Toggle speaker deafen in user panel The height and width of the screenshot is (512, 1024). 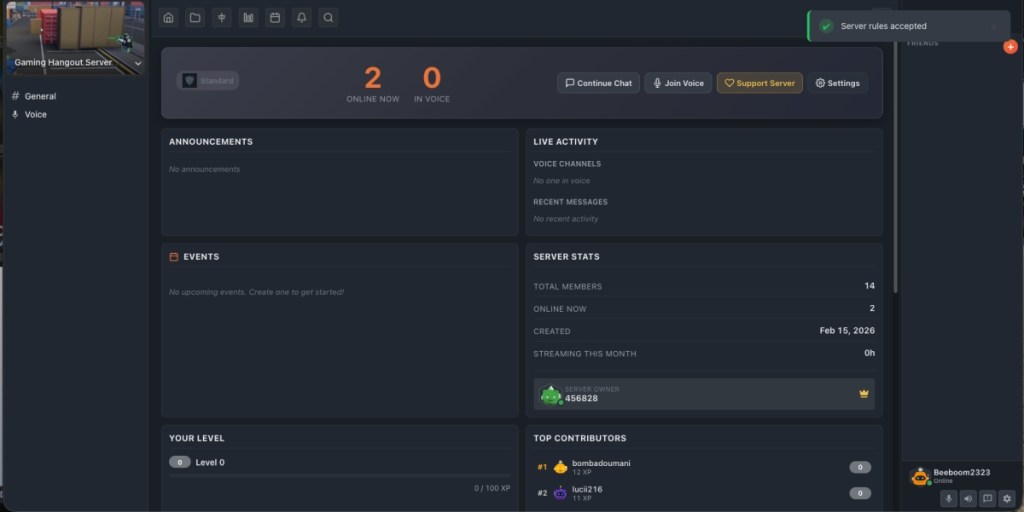pyautogui.click(x=968, y=498)
